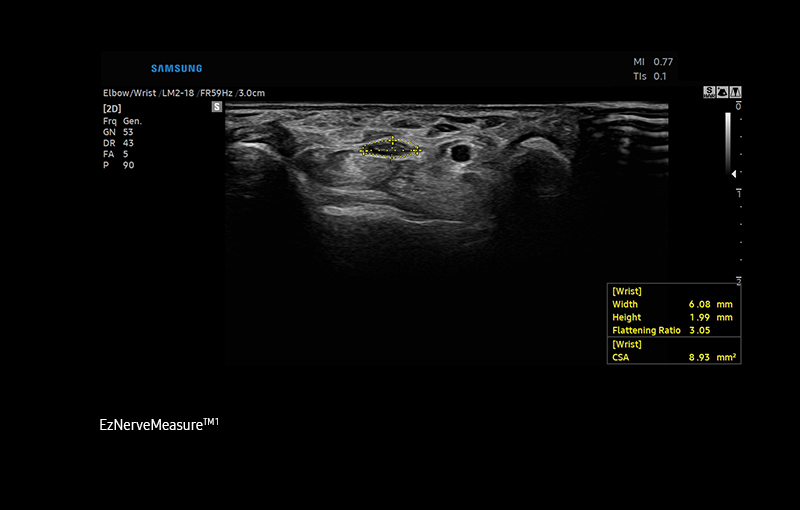The image size is (800, 510).
Task: Click the Elbow/Wrist preset label
Action: [124, 93]
